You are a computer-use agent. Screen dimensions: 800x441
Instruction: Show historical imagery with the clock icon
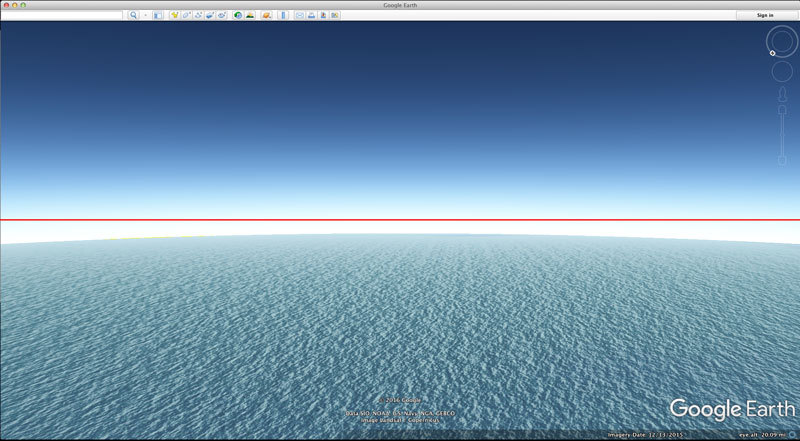coord(238,15)
